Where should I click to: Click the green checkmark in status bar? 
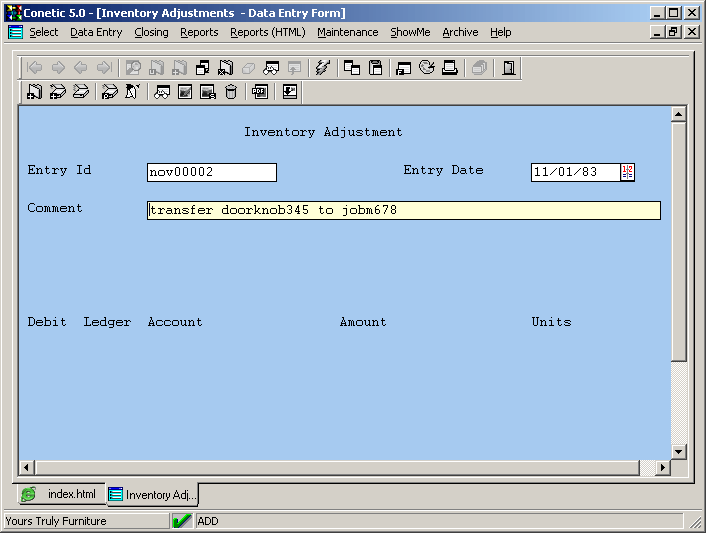point(182,521)
